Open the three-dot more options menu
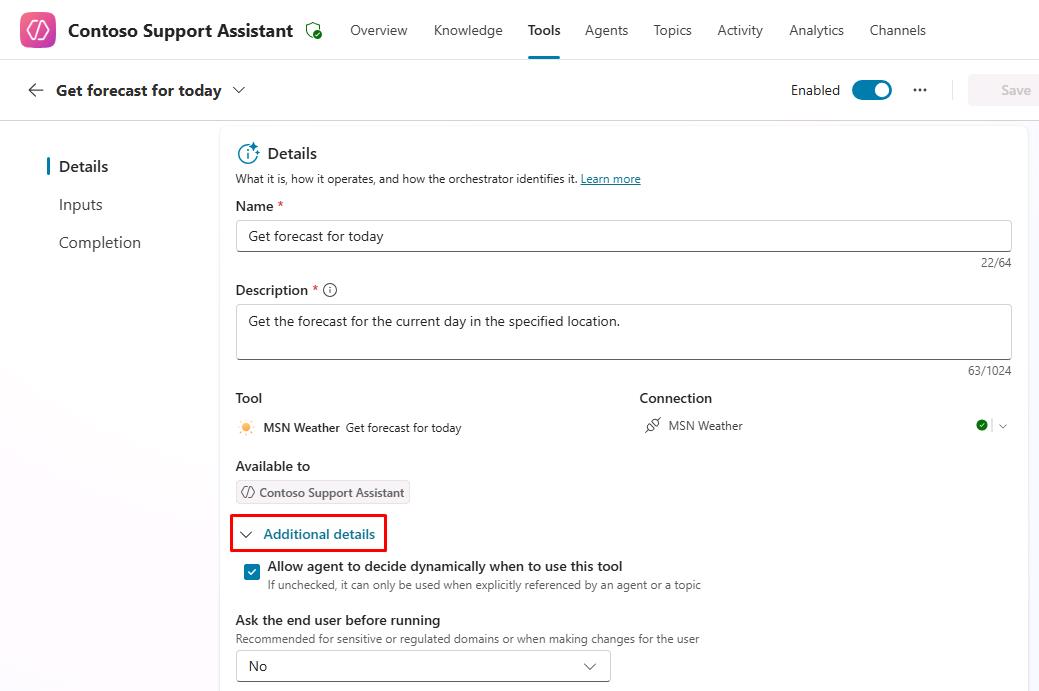The height and width of the screenshot is (691, 1039). (x=920, y=90)
